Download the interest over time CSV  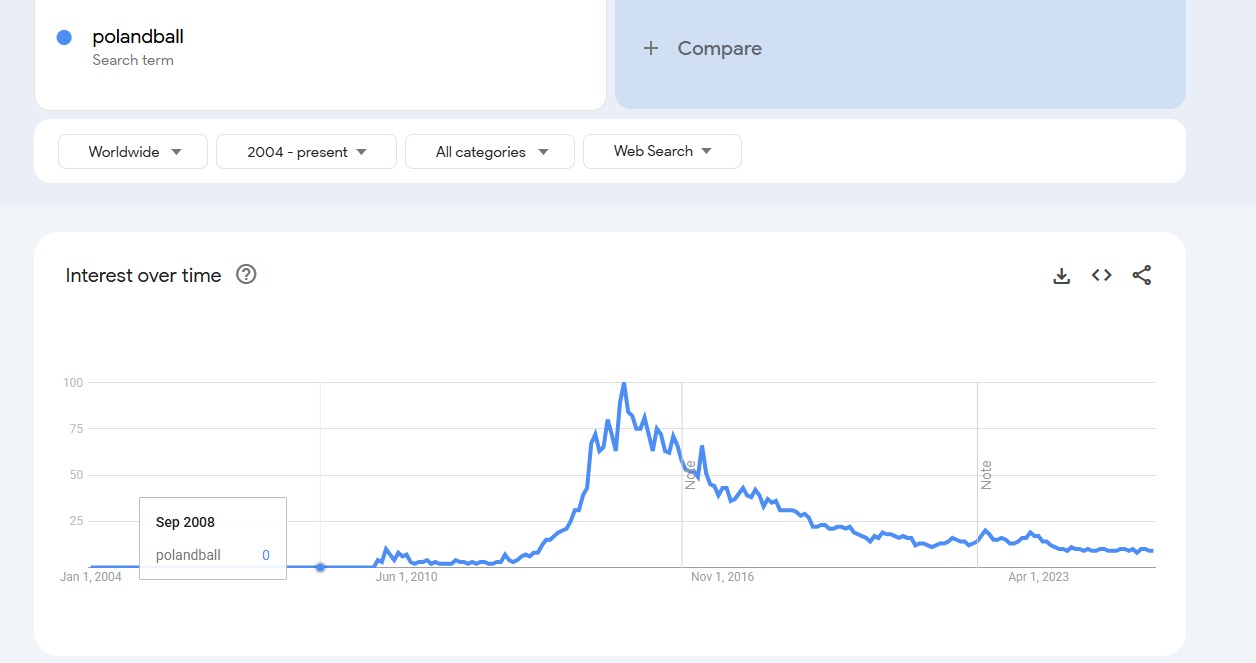click(x=1062, y=275)
